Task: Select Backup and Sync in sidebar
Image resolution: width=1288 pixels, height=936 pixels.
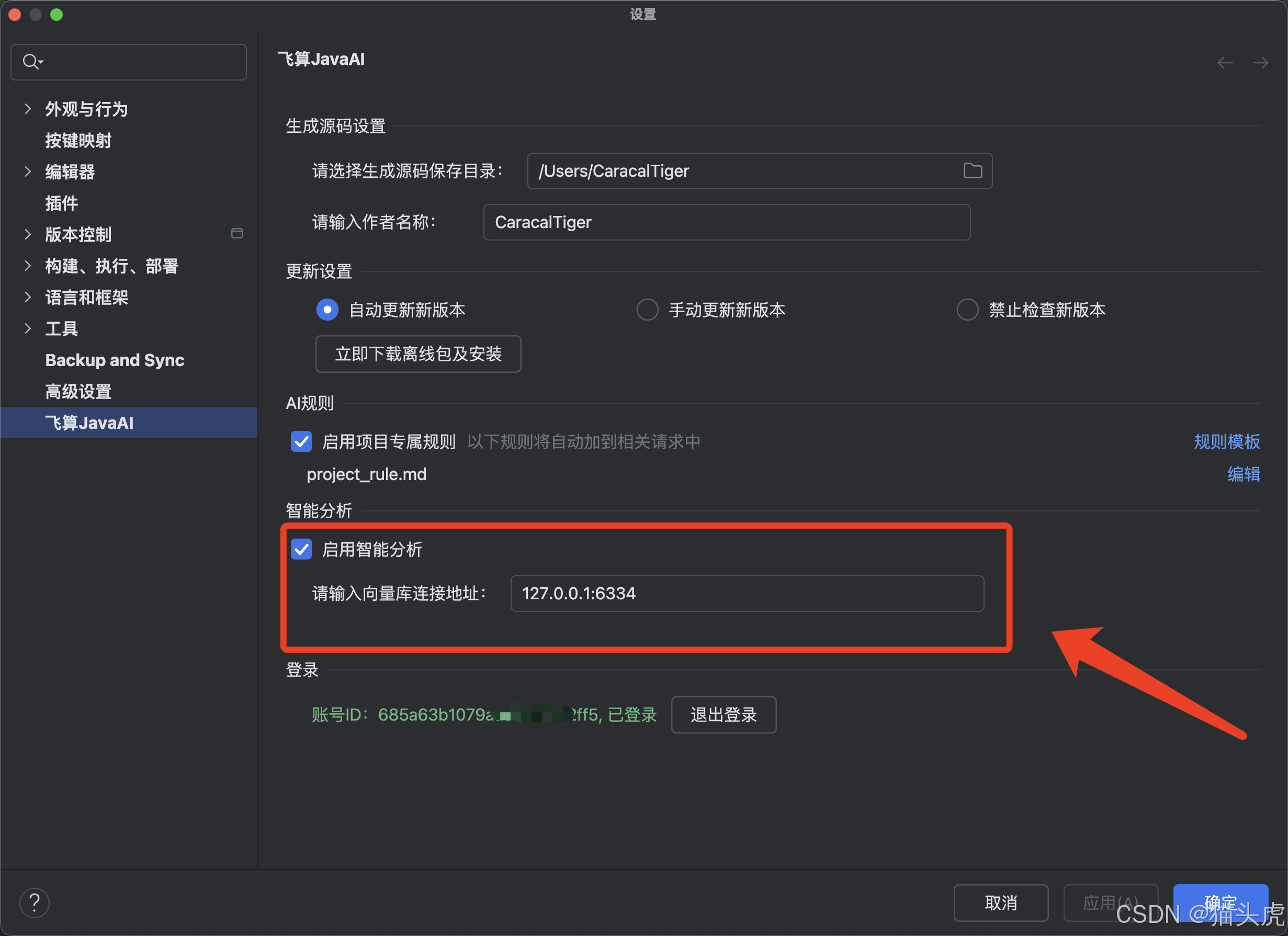Action: (x=115, y=360)
